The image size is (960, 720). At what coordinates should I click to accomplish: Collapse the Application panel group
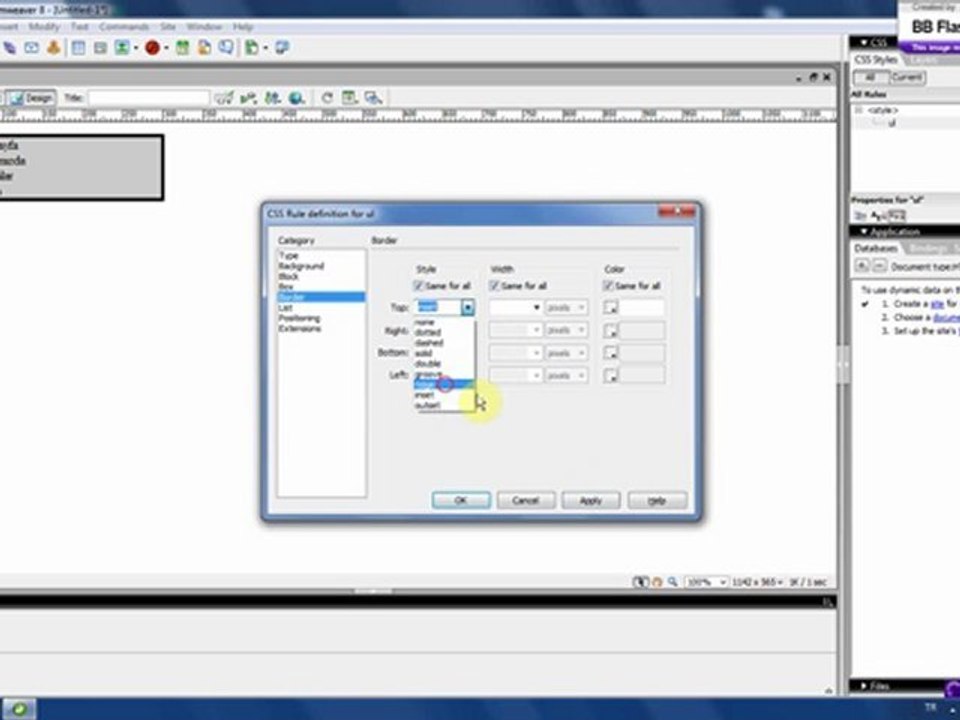(x=864, y=232)
